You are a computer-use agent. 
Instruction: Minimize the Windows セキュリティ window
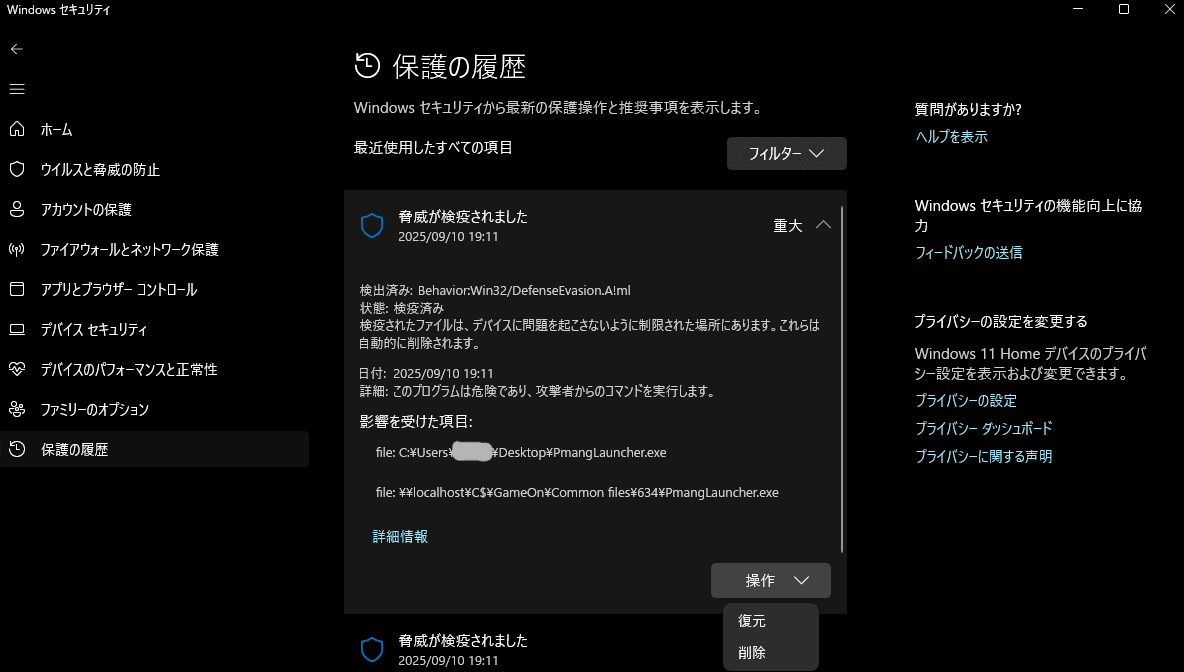pos(1078,9)
